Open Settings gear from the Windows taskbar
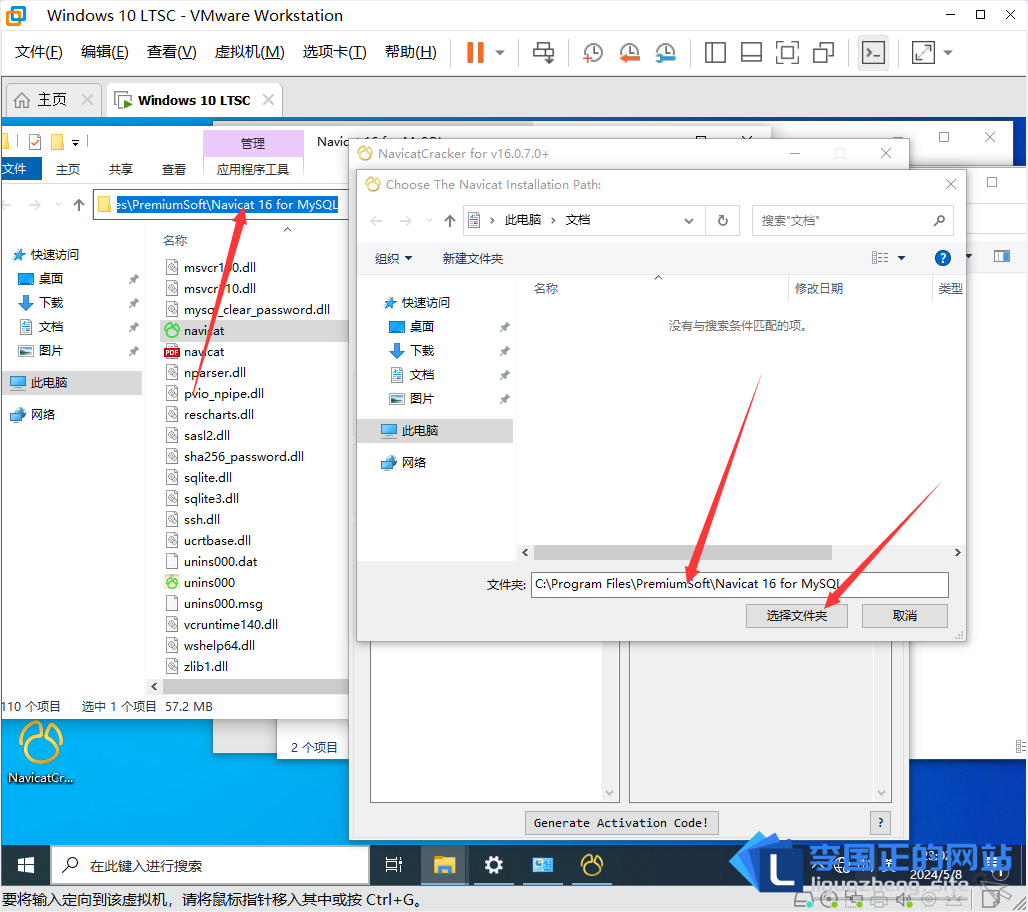Screen dimensions: 1028x912 [493, 865]
